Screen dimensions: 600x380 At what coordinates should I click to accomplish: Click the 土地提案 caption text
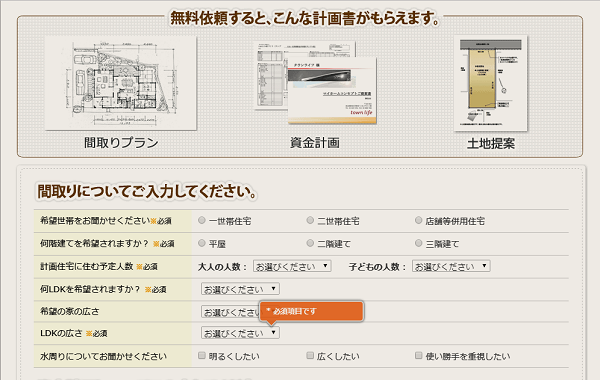[491, 144]
